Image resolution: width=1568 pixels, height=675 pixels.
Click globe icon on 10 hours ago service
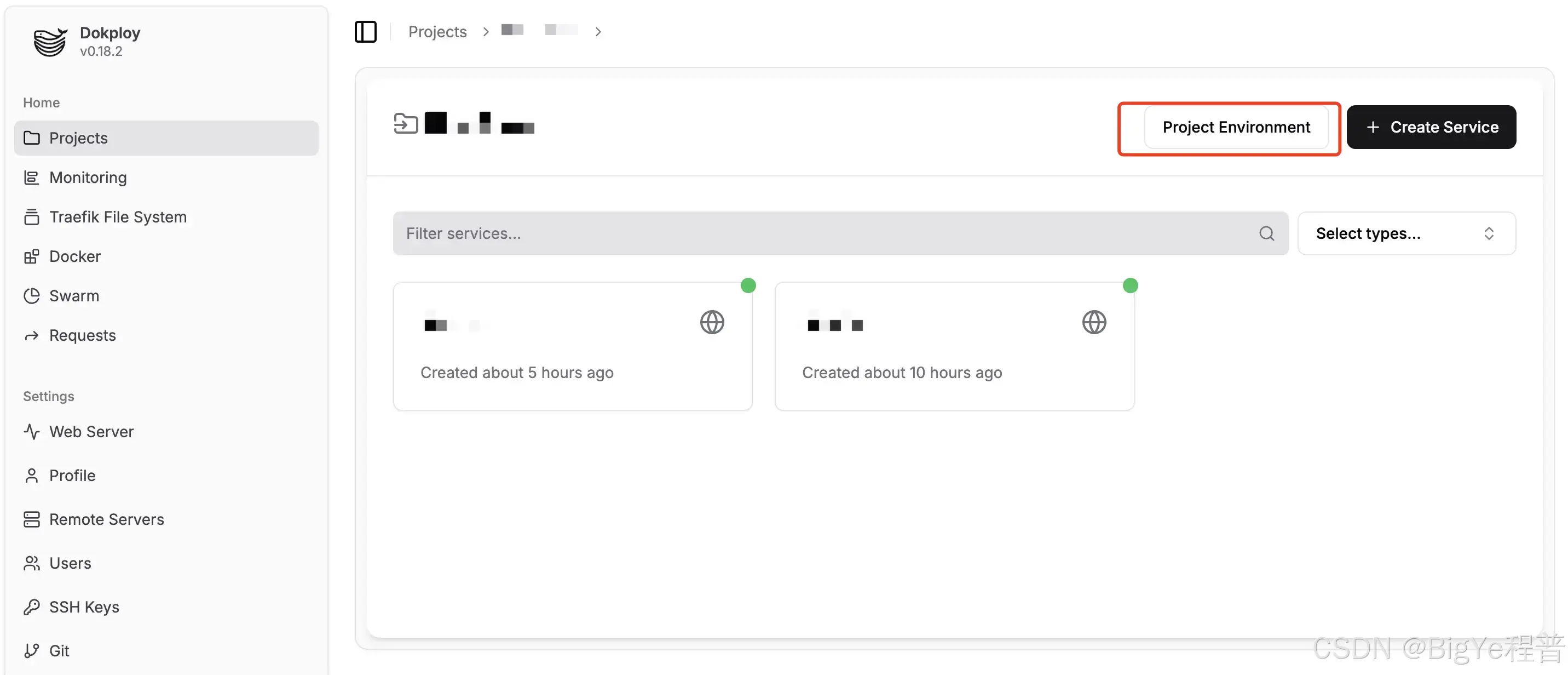tap(1093, 322)
